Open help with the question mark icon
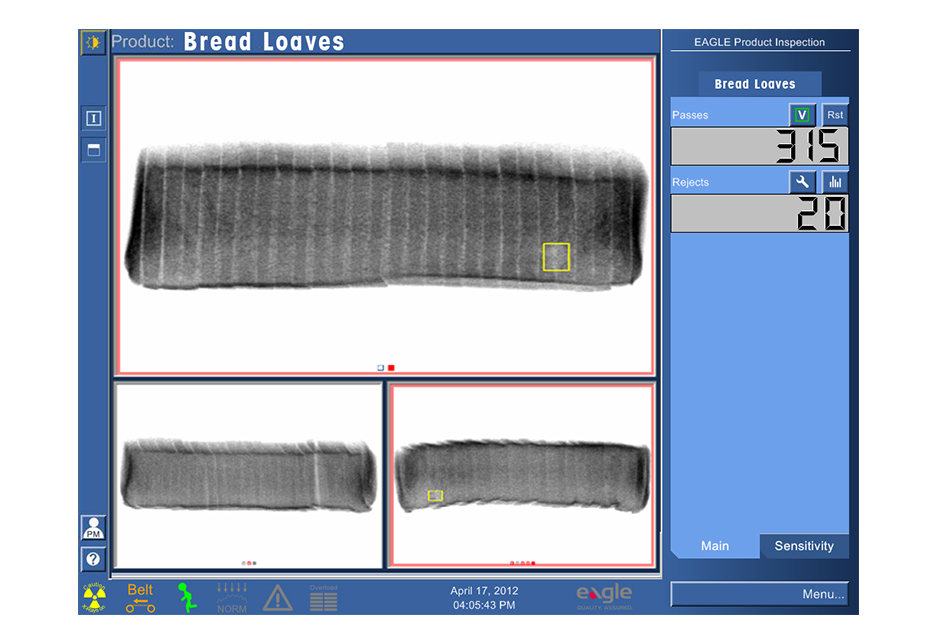Viewport: 930px width, 640px height. [93, 559]
